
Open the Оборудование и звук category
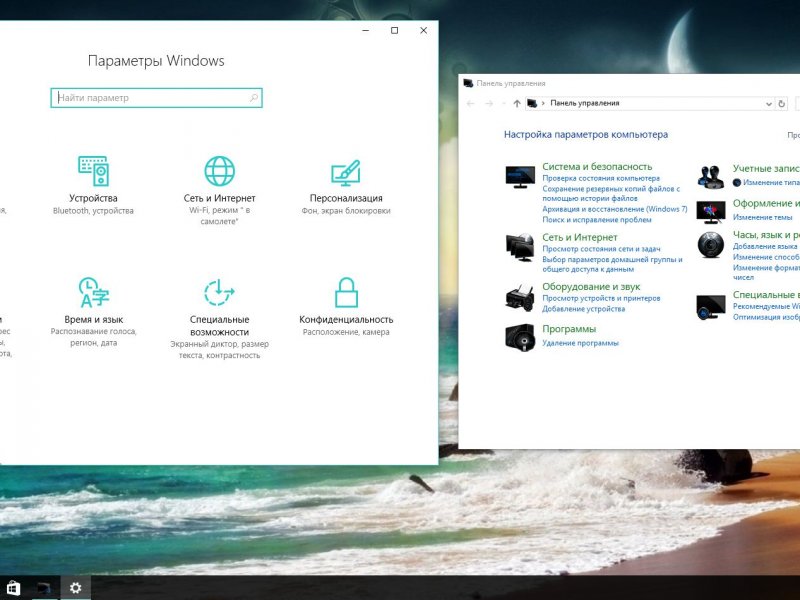point(591,287)
